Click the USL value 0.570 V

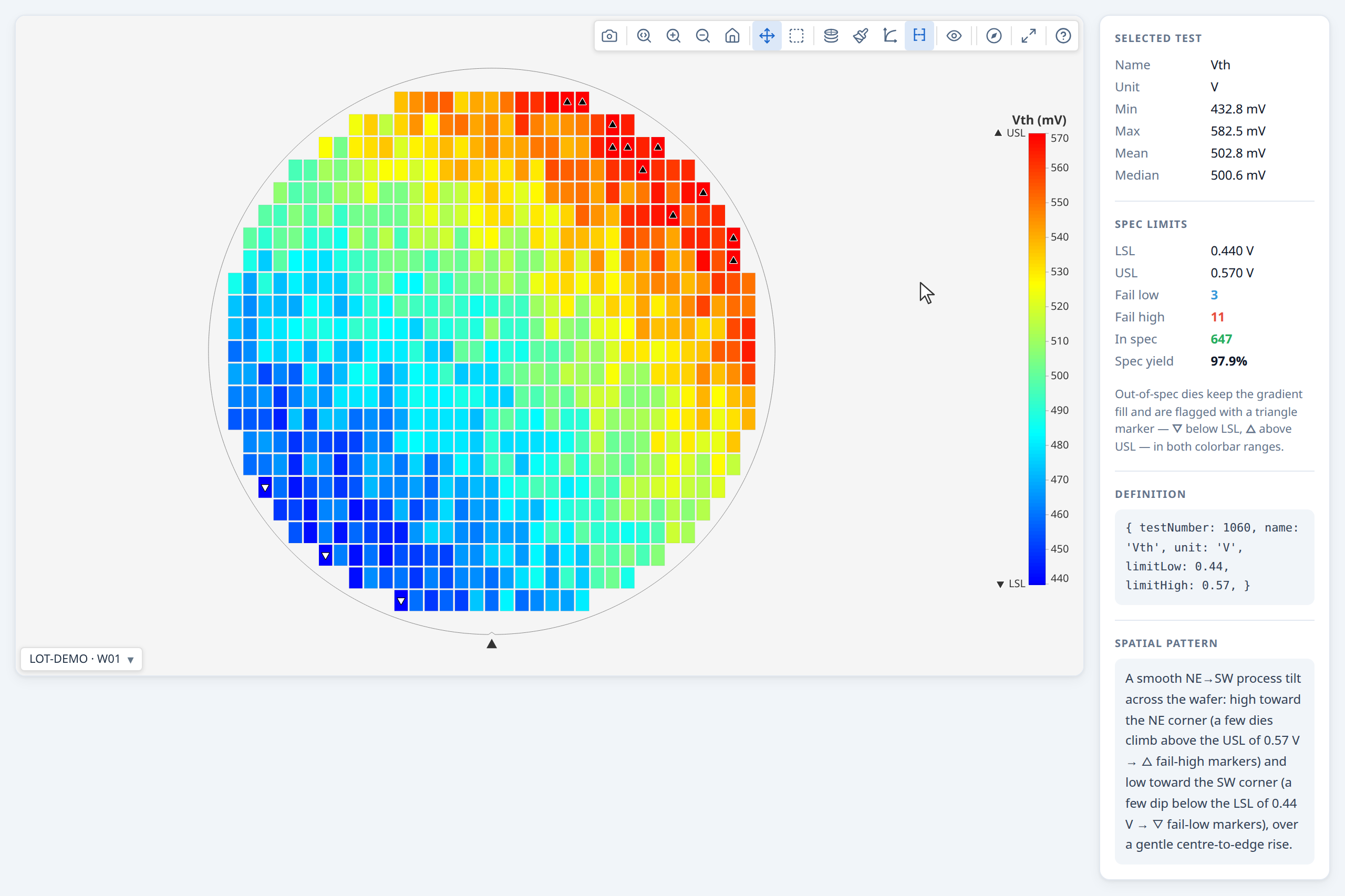(1232, 273)
